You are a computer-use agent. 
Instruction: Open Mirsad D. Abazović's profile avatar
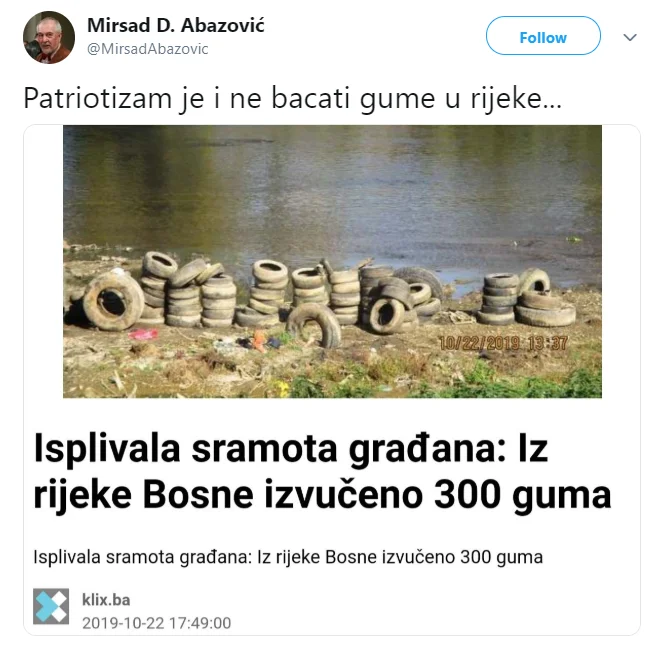tap(49, 38)
